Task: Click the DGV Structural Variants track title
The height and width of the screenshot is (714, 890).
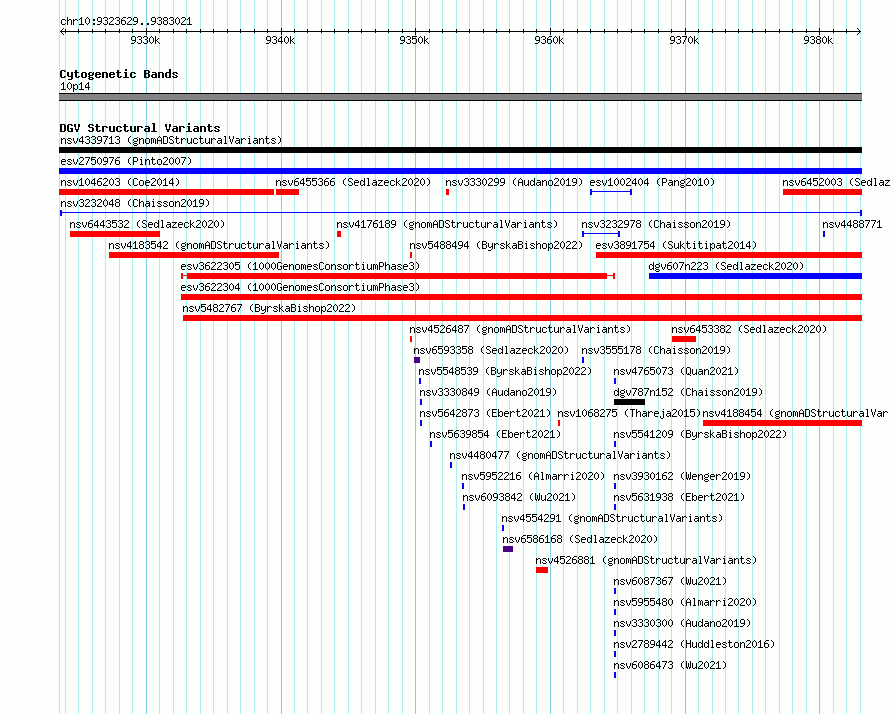Action: 140,128
